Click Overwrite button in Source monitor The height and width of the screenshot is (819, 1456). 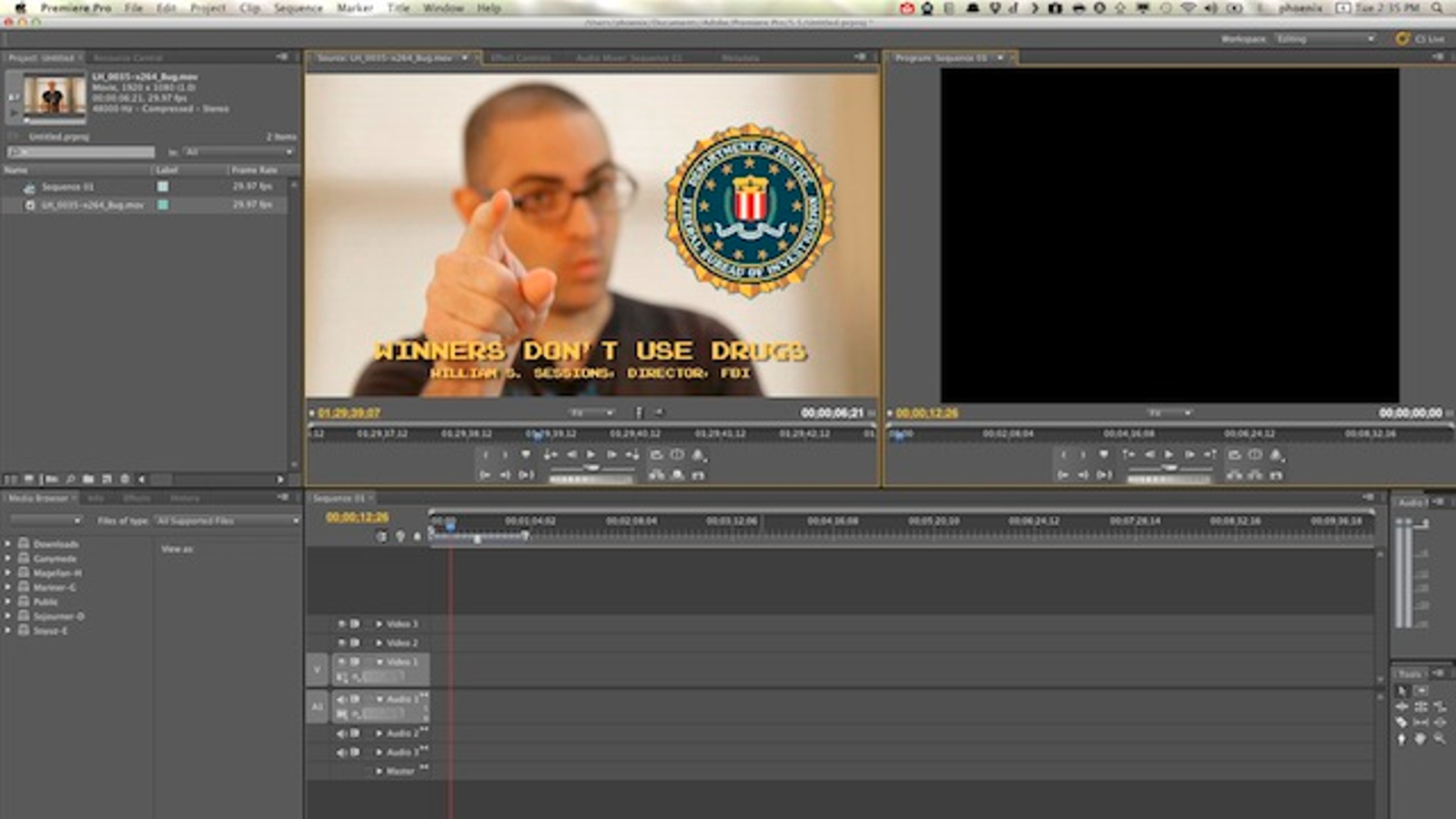[677, 475]
